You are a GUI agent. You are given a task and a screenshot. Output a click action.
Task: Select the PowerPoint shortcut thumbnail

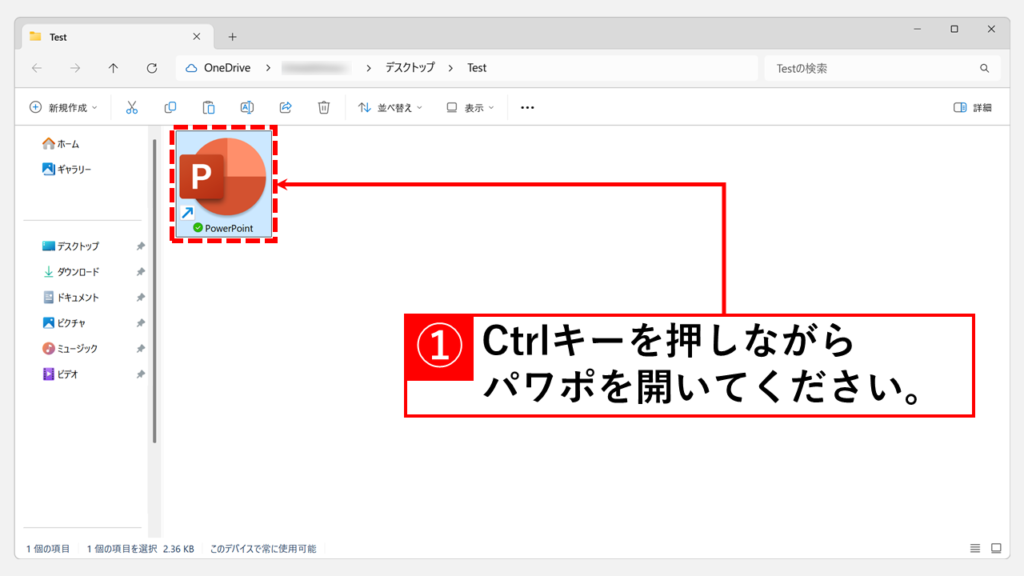coord(224,184)
